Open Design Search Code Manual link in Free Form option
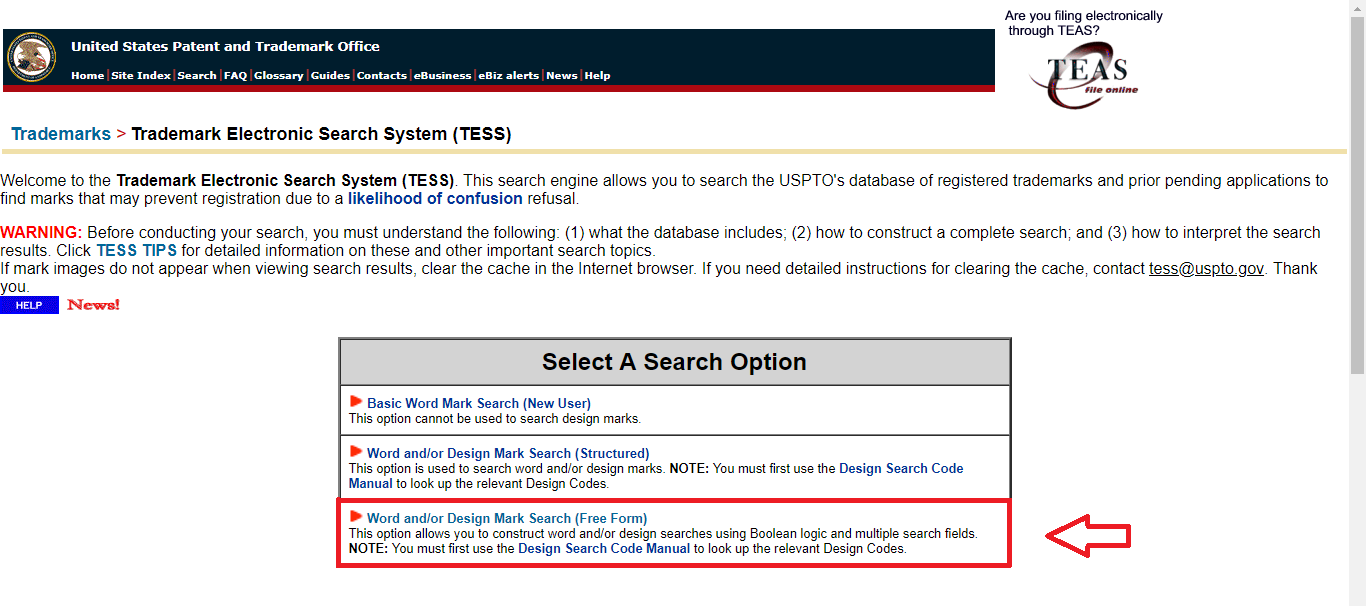The width and height of the screenshot is (1366, 606). pyautogui.click(x=604, y=549)
